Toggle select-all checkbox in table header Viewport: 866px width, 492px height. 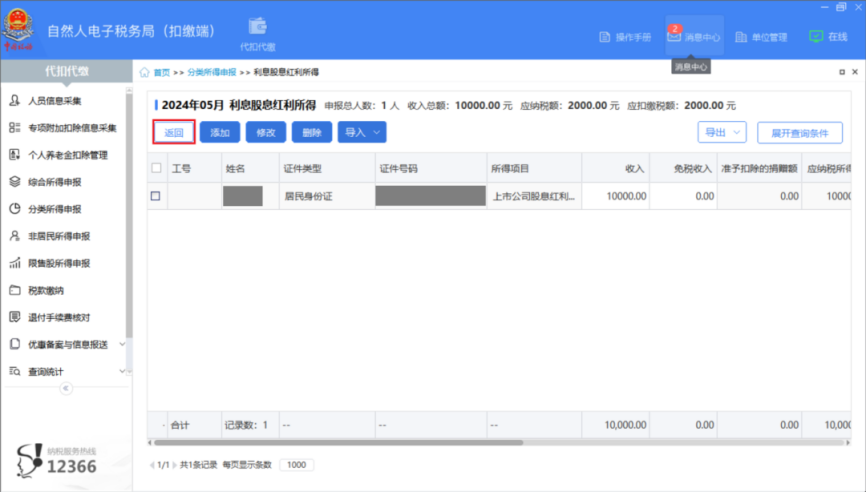[x=156, y=169]
